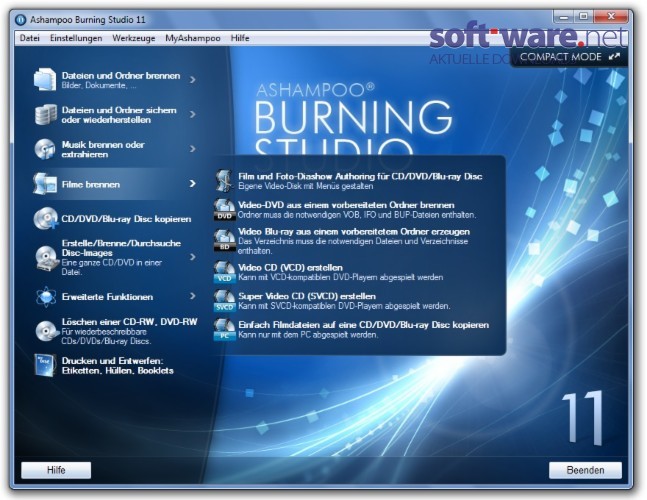Click the disc copy icon
647x500 pixels.
point(46,219)
